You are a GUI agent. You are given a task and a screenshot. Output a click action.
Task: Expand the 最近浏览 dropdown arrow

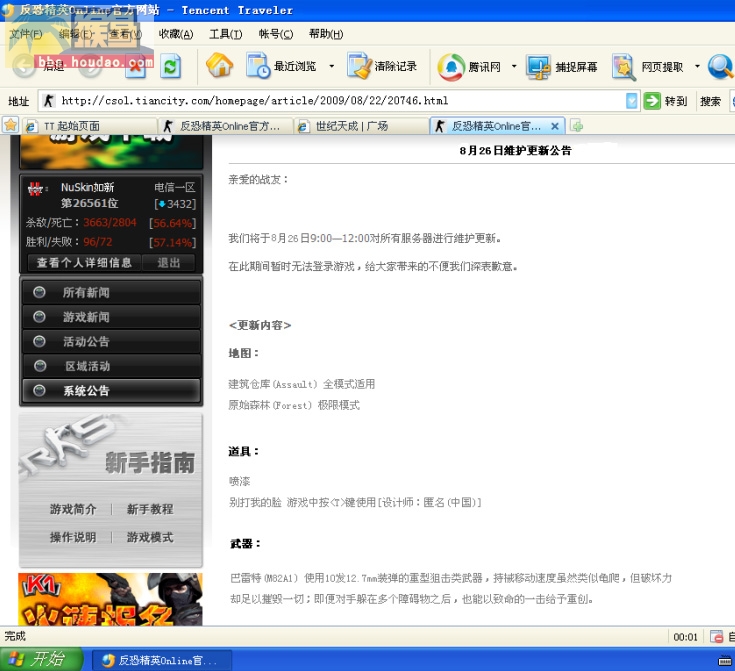331,66
